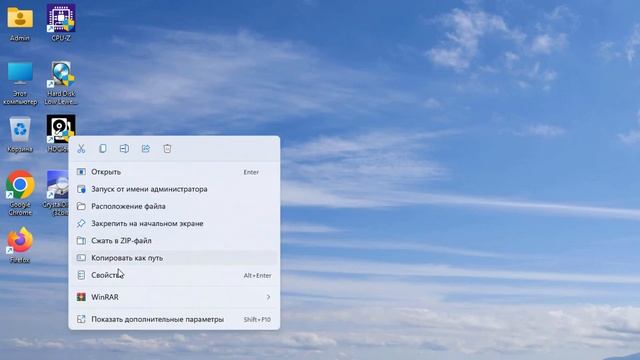This screenshot has height=360, width=640.
Task: Choose Запуск от имени администратора
Action: [x=174, y=189]
